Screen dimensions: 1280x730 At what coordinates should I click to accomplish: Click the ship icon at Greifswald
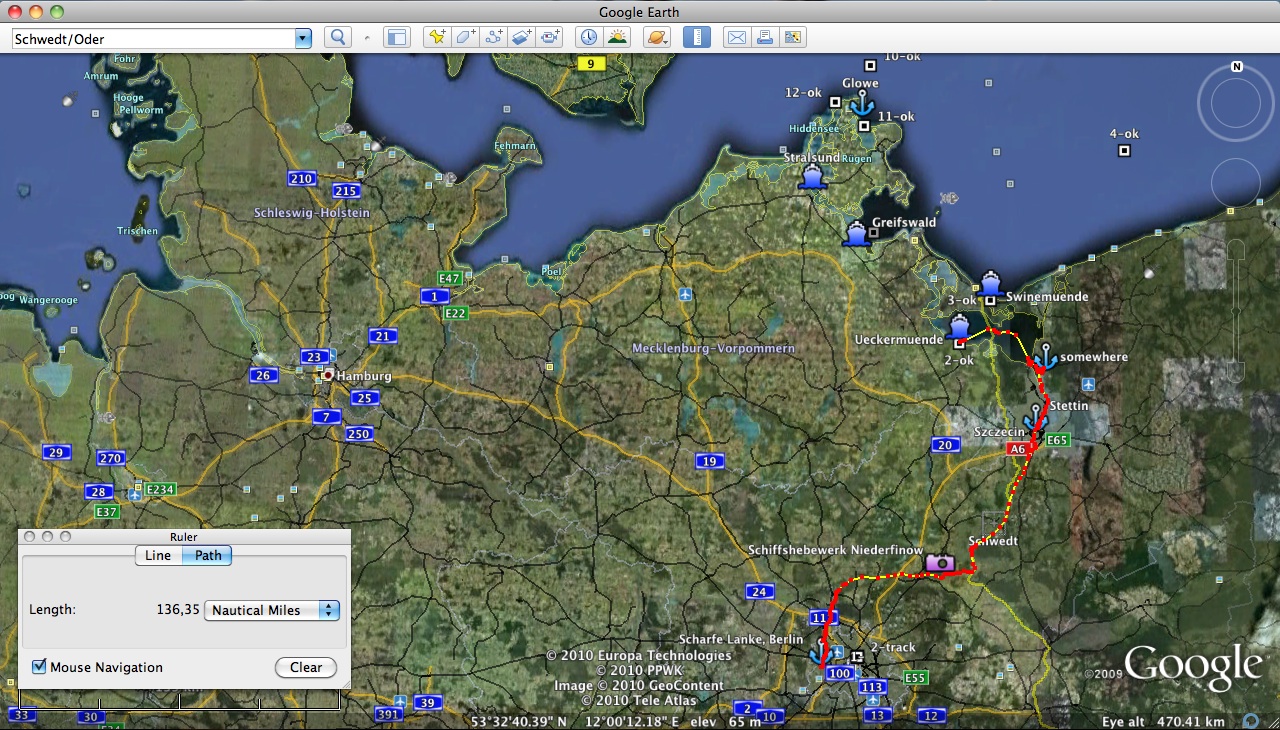pyautogui.click(x=856, y=234)
